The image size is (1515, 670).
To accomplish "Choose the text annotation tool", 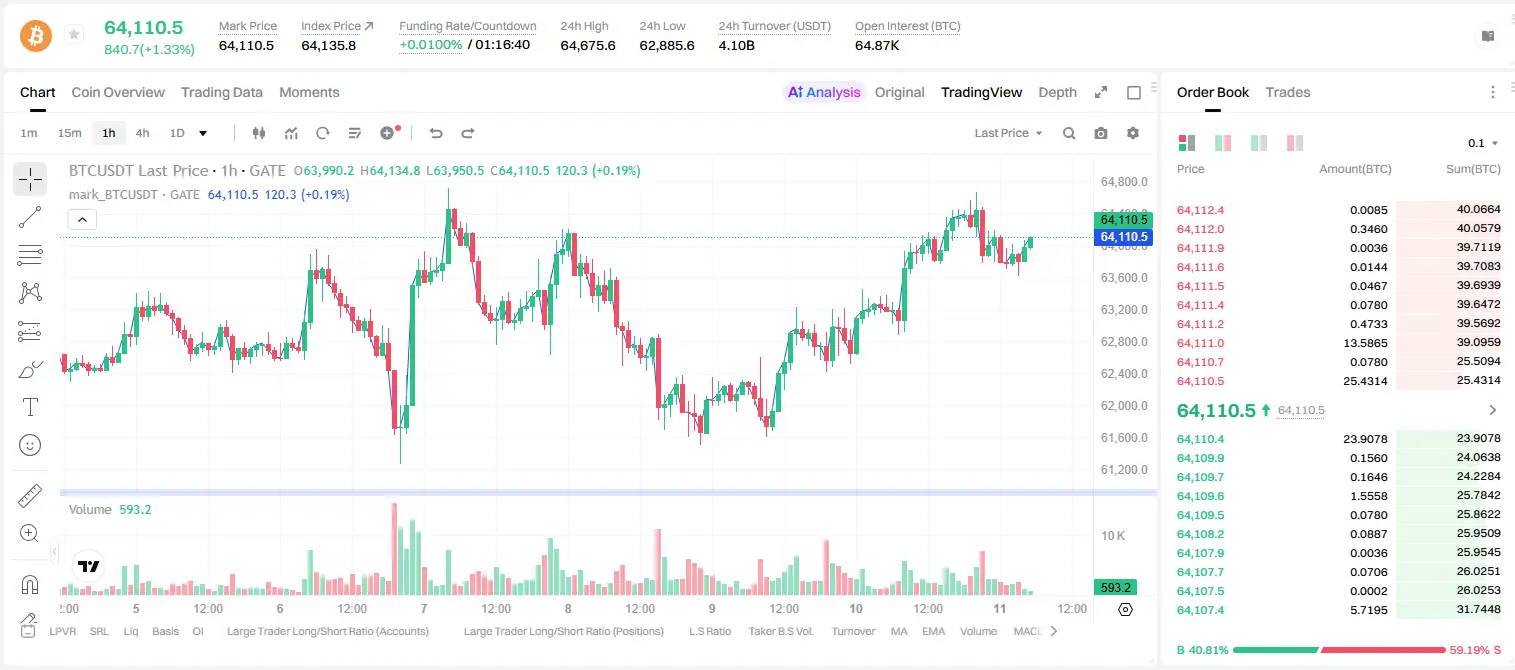I will point(30,407).
